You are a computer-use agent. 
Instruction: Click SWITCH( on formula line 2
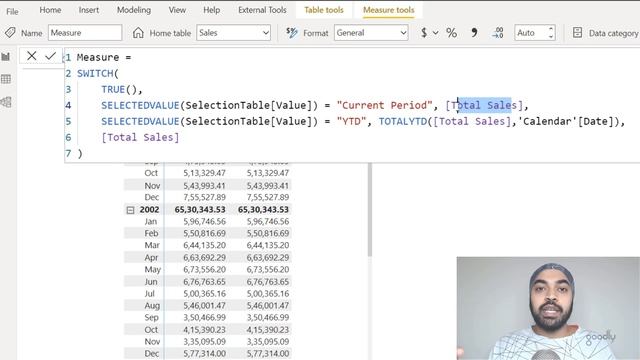coord(98,73)
